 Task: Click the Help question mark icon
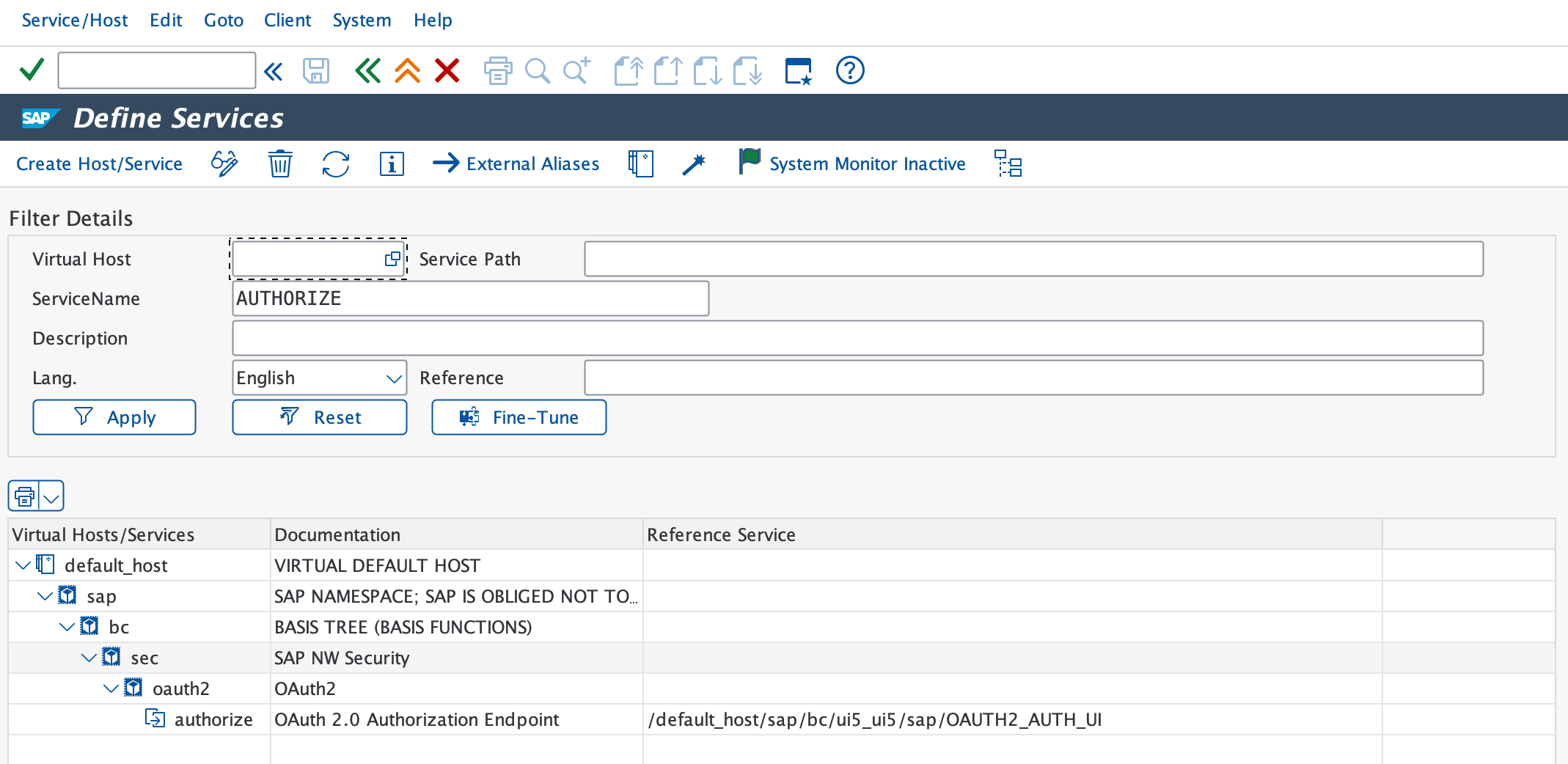pyautogui.click(x=849, y=70)
